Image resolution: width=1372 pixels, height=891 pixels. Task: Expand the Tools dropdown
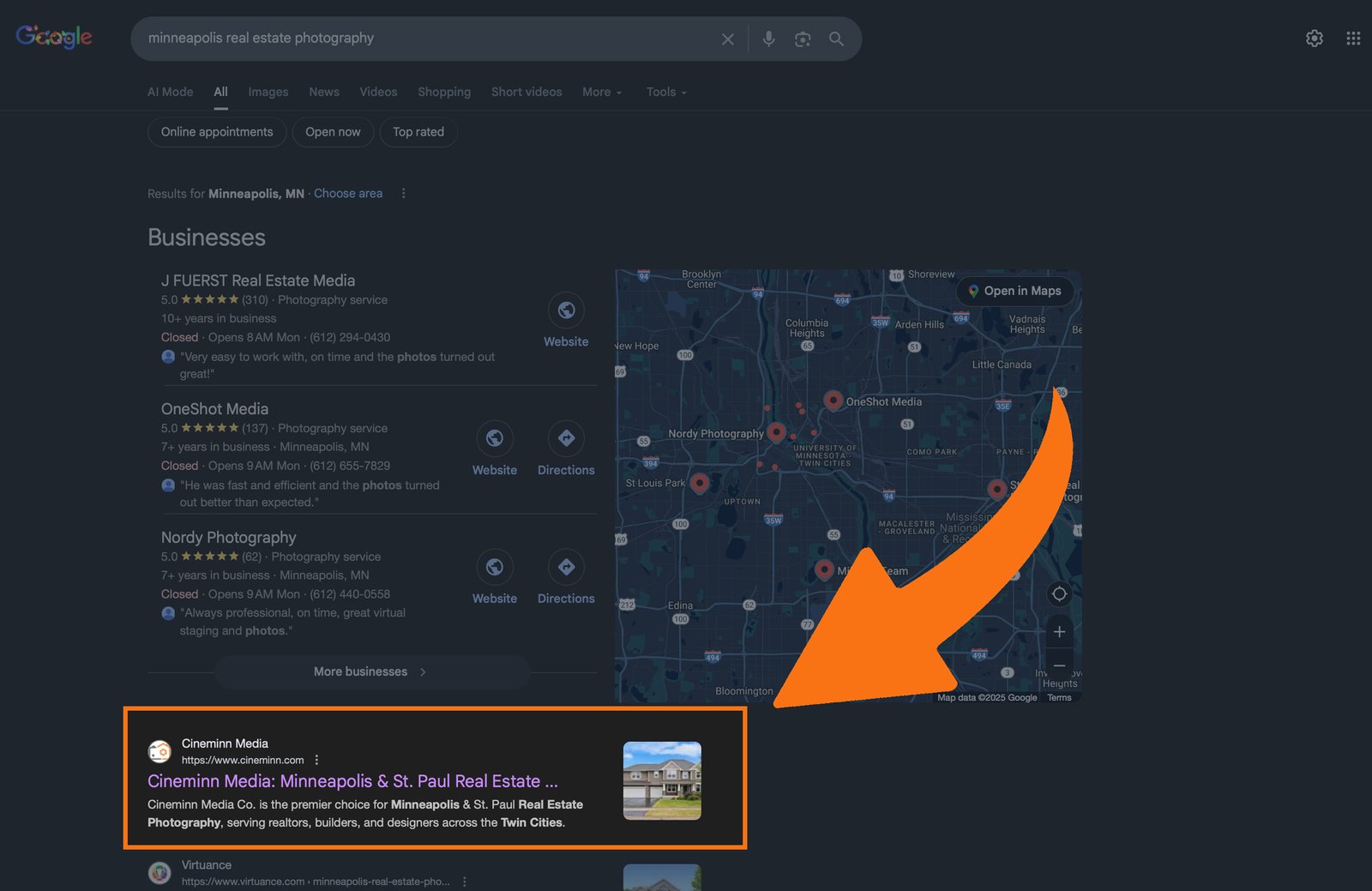coord(666,93)
